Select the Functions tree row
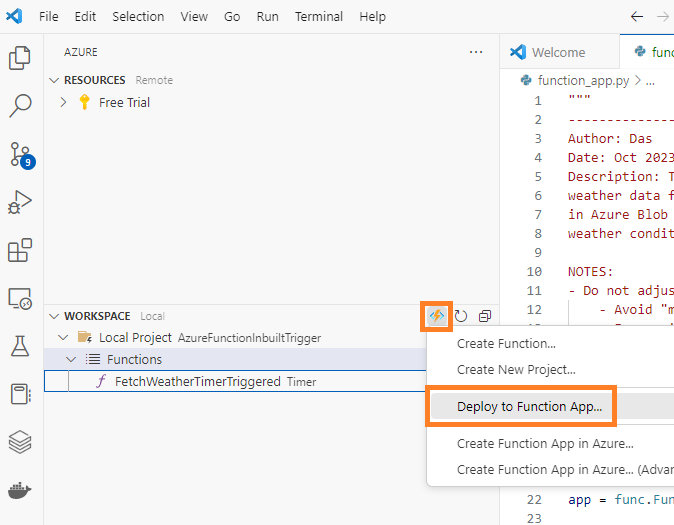The width and height of the screenshot is (674, 525). (x=235, y=359)
